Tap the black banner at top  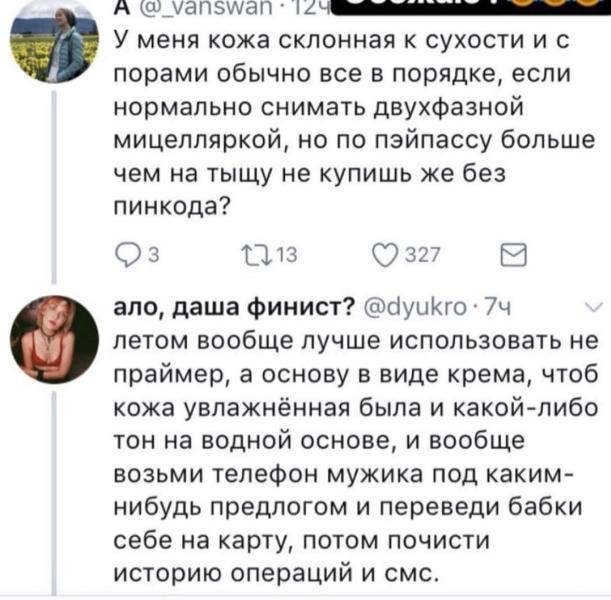[471, 7]
